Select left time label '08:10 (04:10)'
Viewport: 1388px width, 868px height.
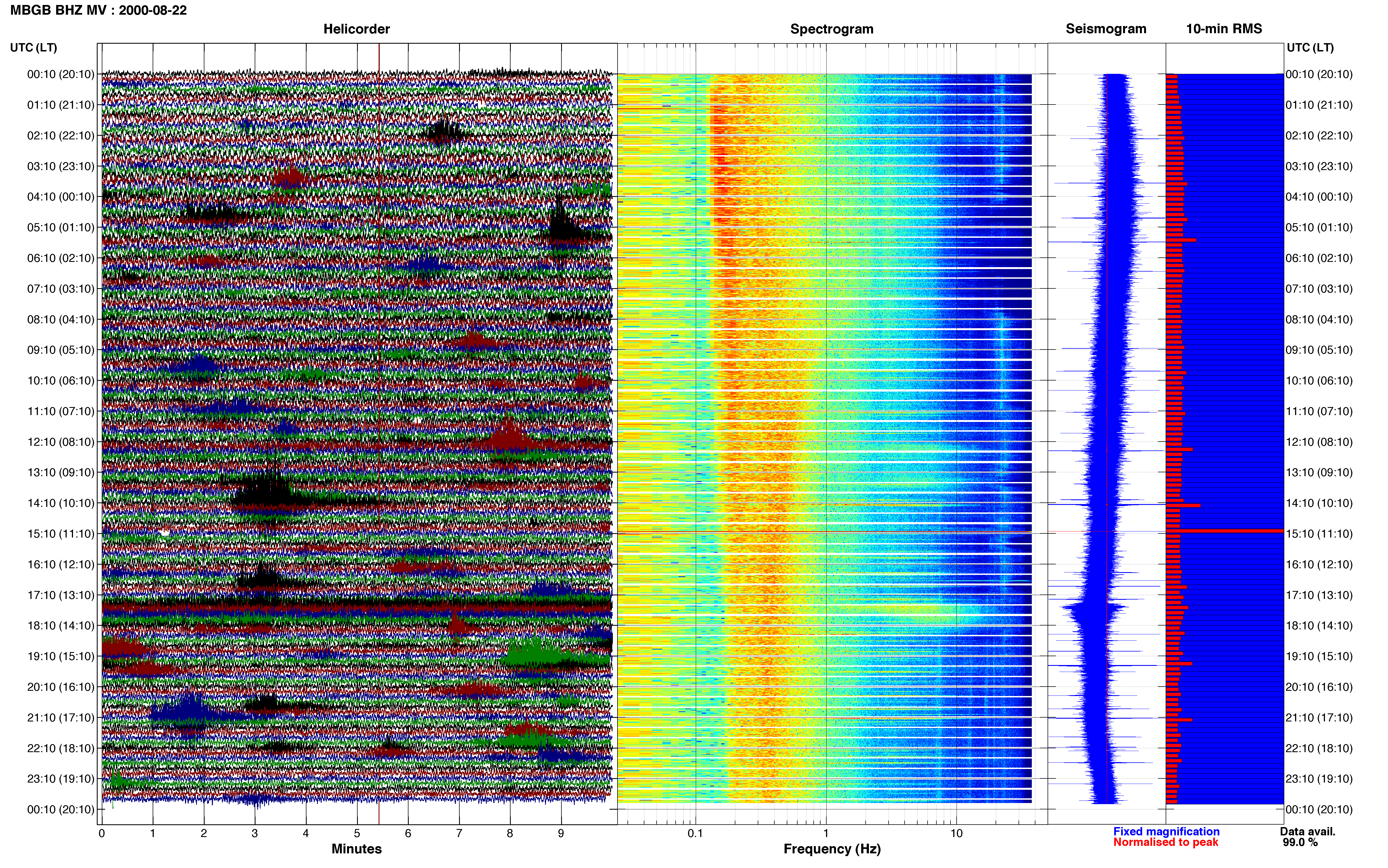pos(61,319)
